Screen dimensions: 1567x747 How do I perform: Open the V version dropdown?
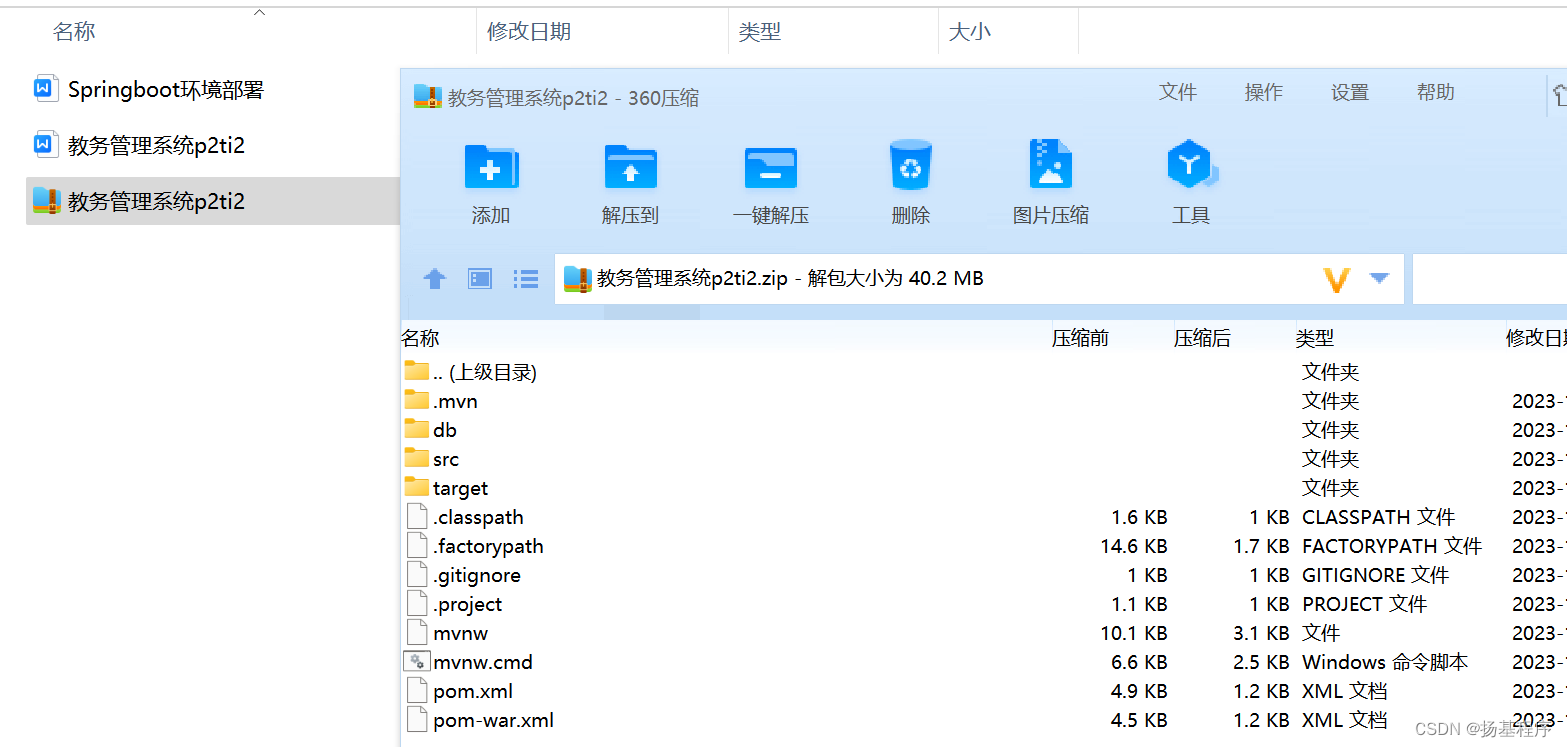tap(1337, 279)
